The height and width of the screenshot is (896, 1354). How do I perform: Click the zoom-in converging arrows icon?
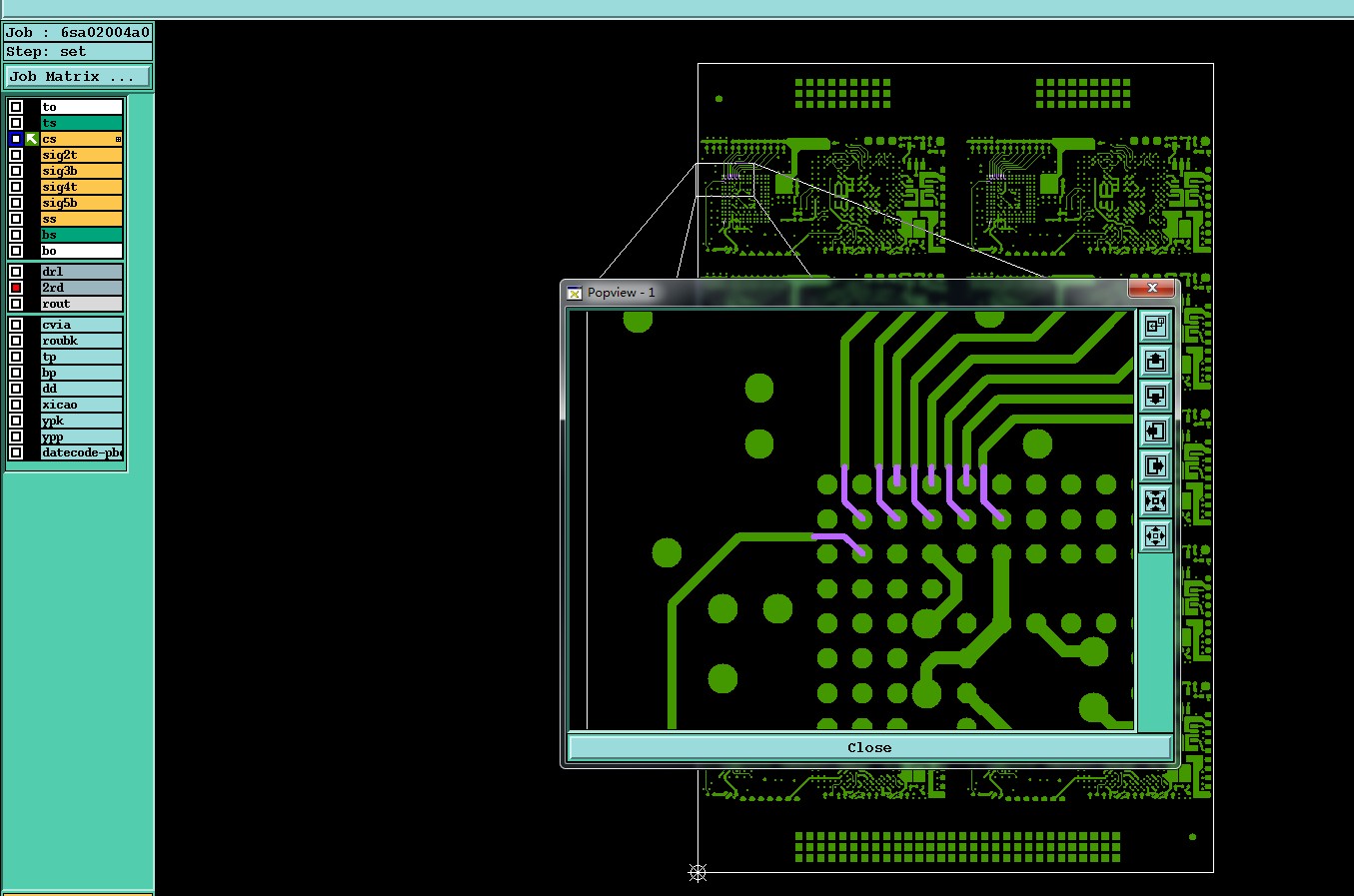point(1155,500)
